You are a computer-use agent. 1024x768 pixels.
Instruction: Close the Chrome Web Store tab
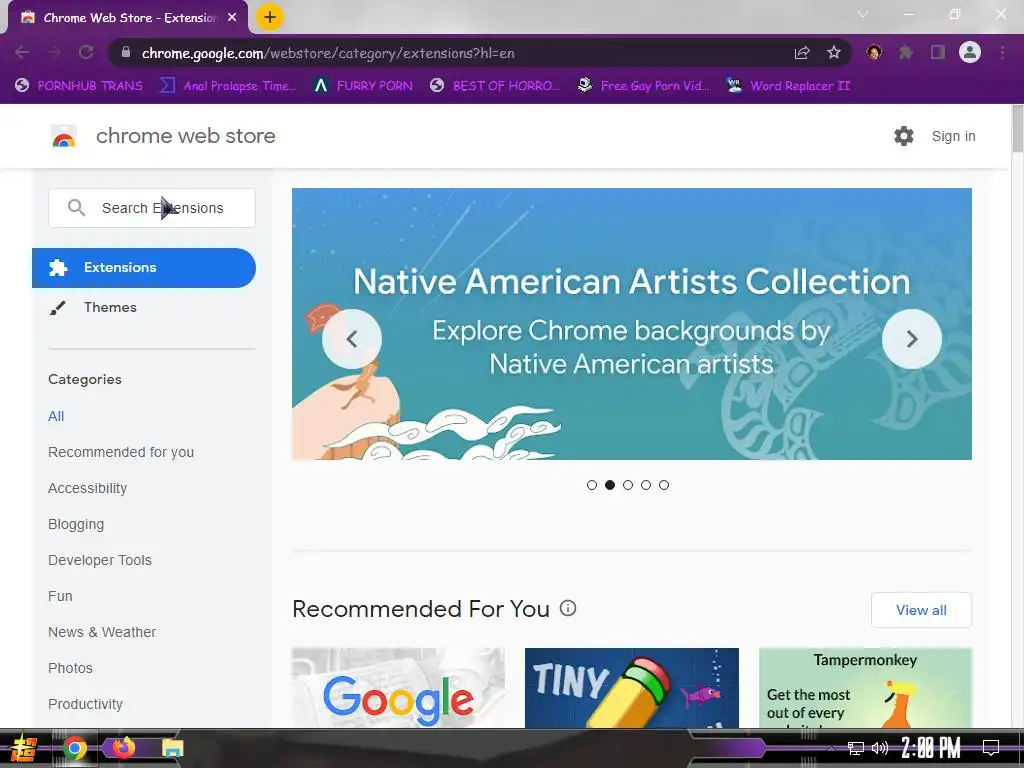click(x=232, y=18)
